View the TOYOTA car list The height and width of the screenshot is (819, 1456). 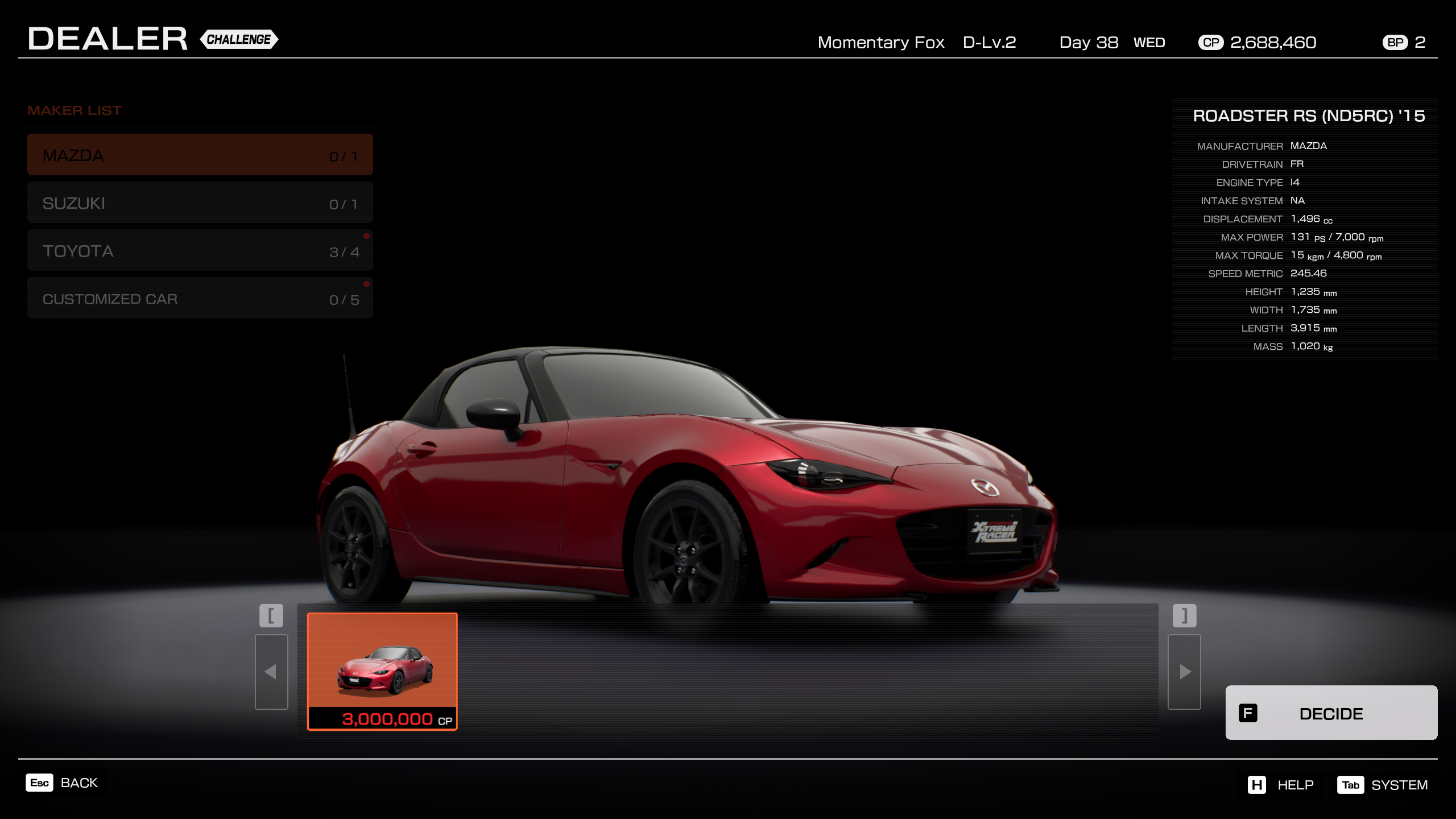[x=199, y=250]
